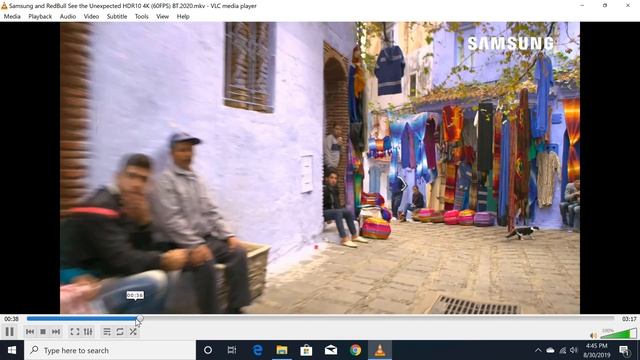Open the Audio menu
640x360 pixels.
pyautogui.click(x=68, y=17)
